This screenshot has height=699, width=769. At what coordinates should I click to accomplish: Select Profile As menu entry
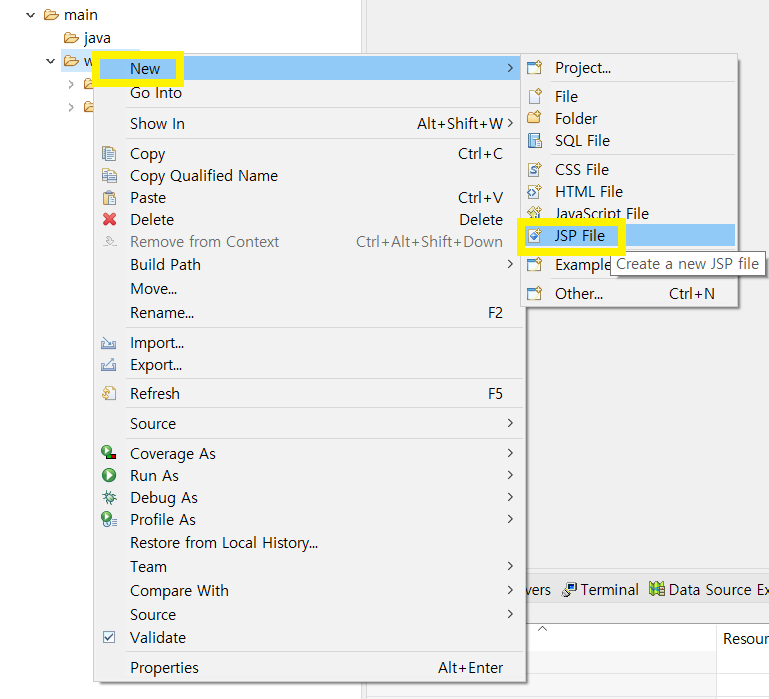point(308,519)
